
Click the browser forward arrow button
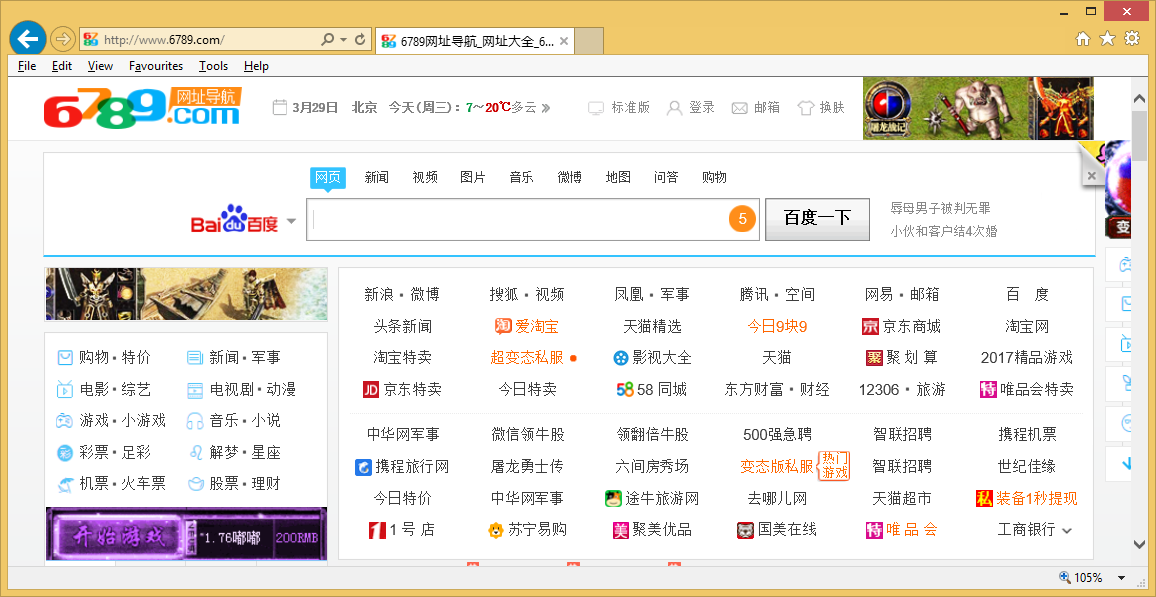coord(64,39)
